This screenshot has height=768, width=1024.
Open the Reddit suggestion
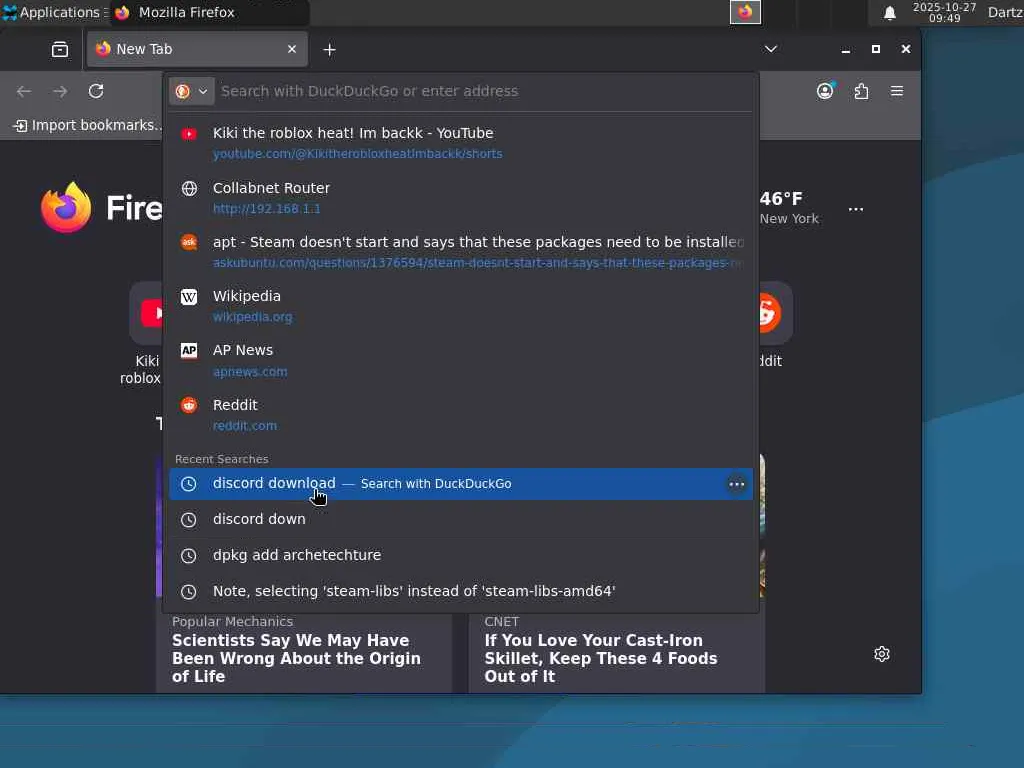tap(461, 415)
